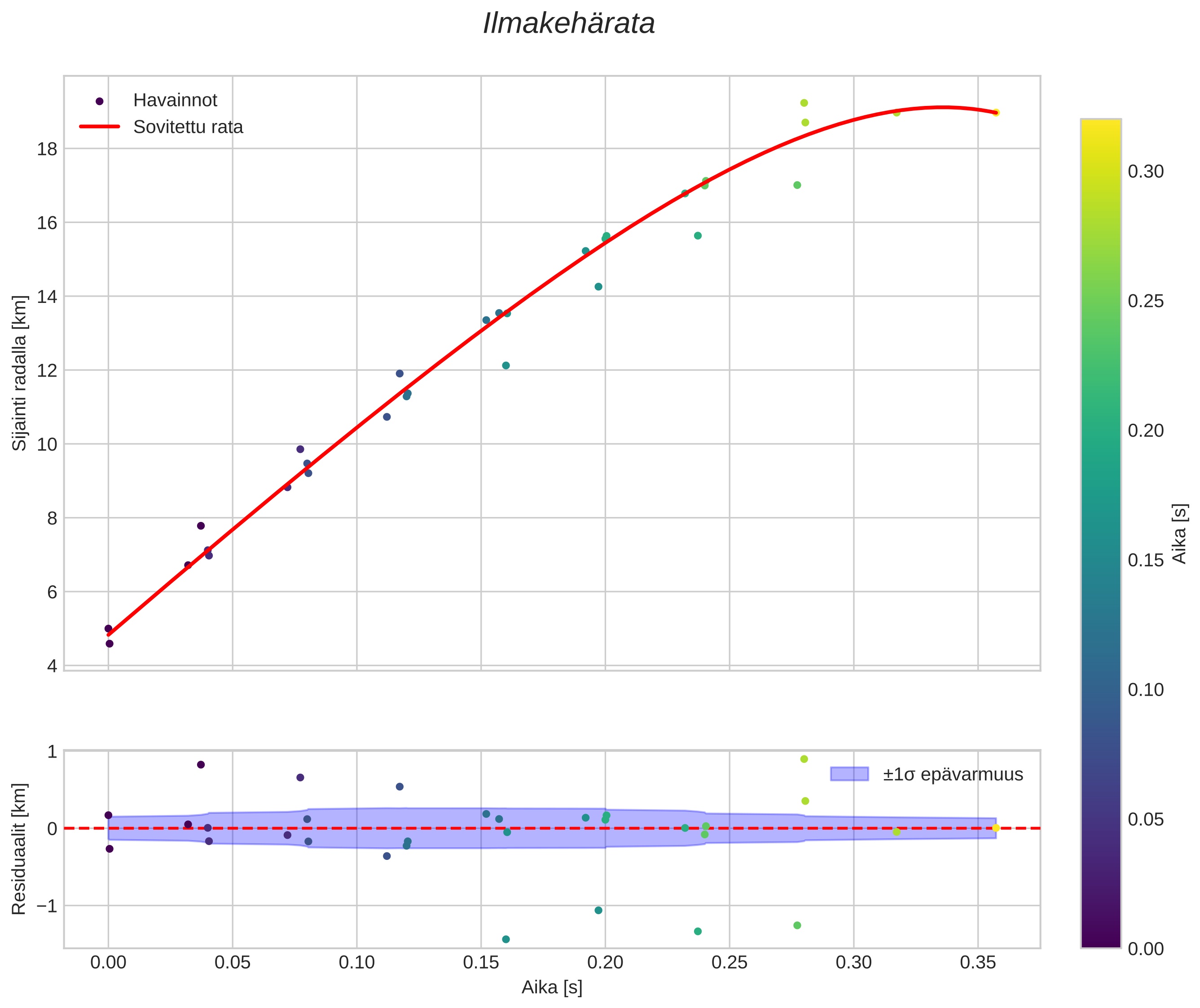
Task: Click the bottom 'Aika [s]' x-axis label
Action: [x=552, y=987]
